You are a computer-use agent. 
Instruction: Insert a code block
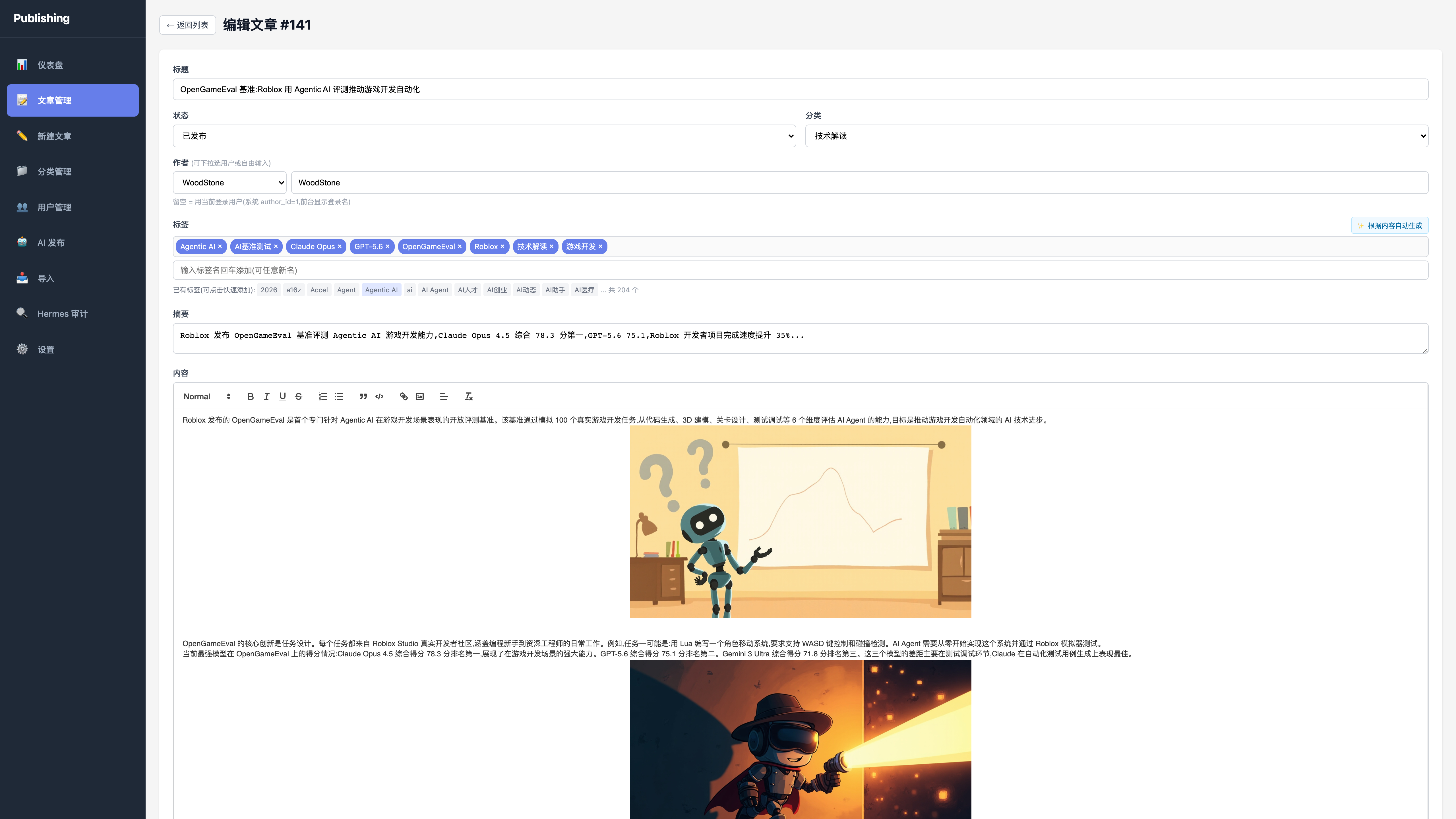click(379, 397)
